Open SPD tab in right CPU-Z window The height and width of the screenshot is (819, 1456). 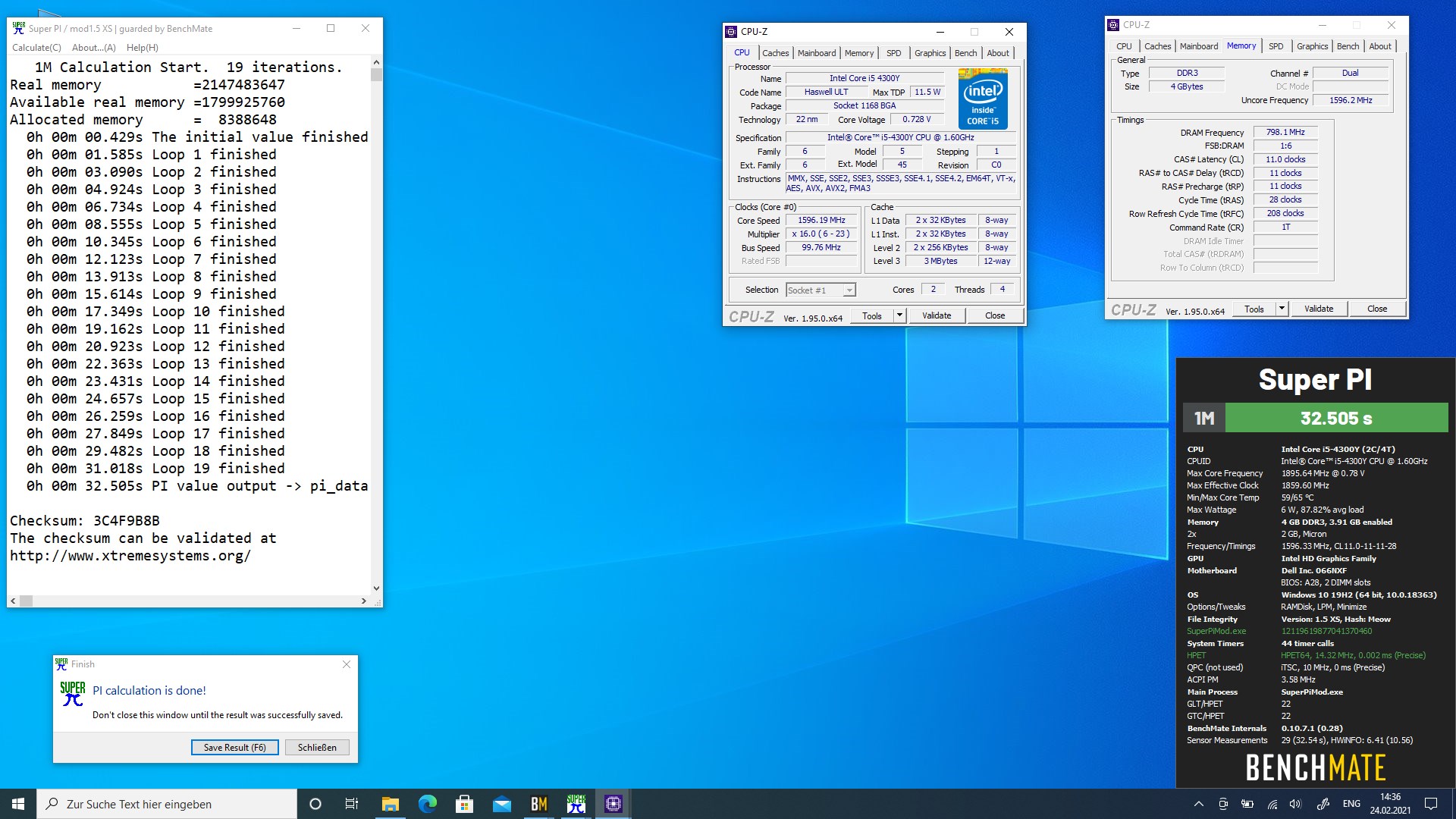1276,46
